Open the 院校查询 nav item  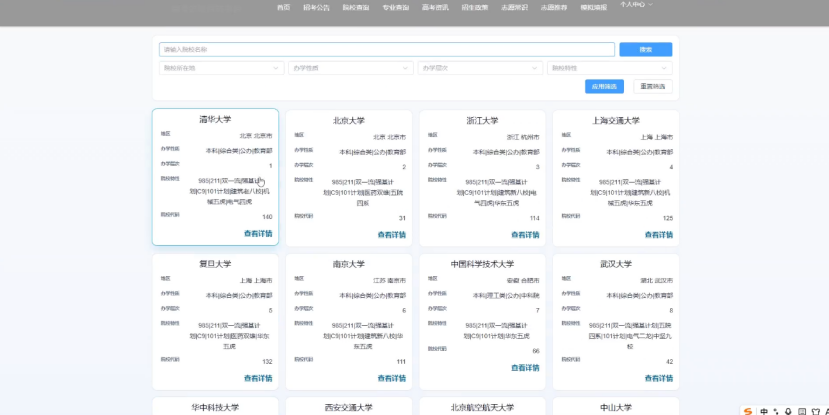click(356, 7)
